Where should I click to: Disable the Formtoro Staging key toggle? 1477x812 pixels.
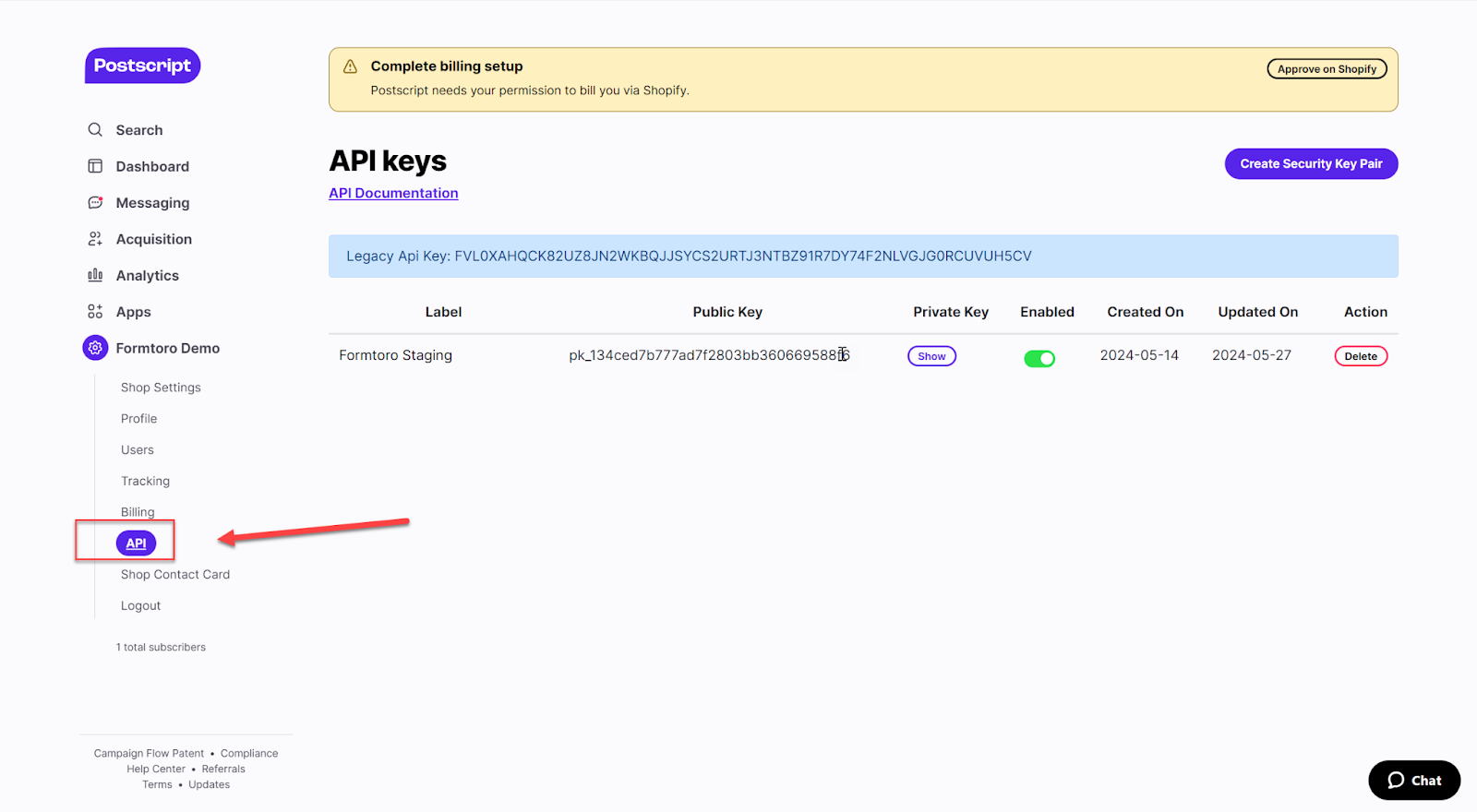[x=1039, y=358]
